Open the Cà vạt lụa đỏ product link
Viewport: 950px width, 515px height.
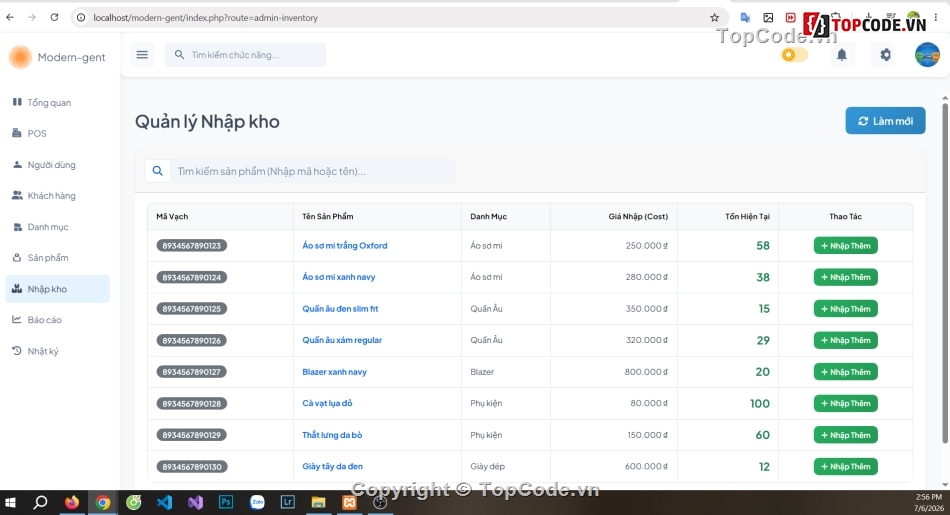click(x=327, y=404)
